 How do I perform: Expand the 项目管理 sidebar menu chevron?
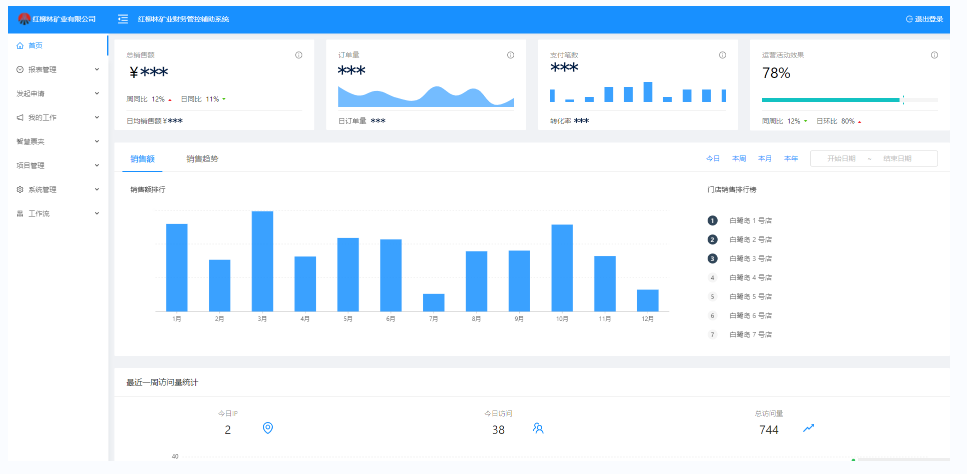pos(97,165)
